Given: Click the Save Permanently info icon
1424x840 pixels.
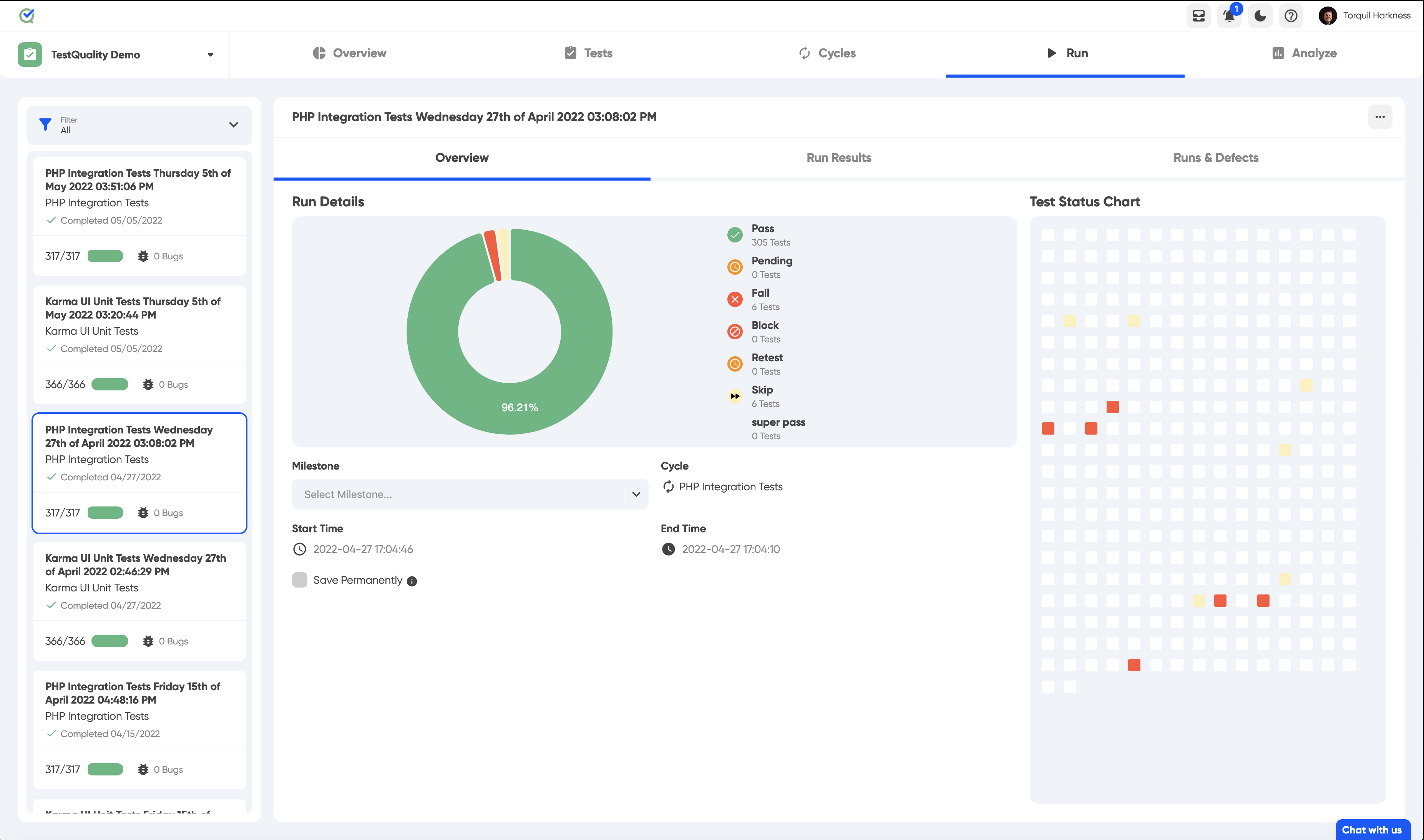Looking at the screenshot, I should click(412, 581).
